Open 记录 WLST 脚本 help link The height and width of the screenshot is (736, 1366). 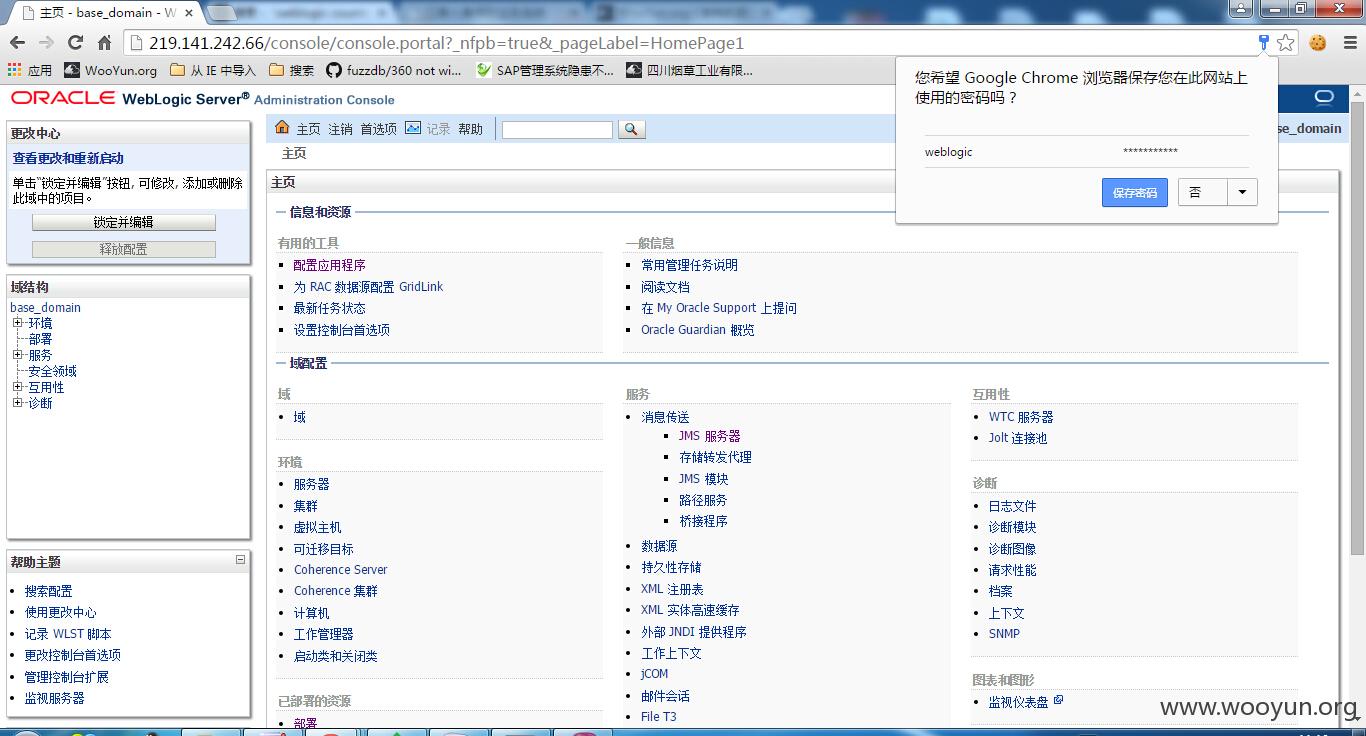point(68,634)
